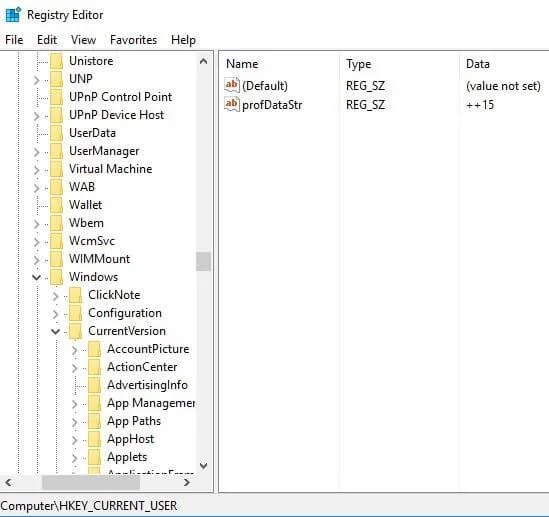Click the CurrentVersion folder icon
Image resolution: width=549 pixels, height=517 pixels.
click(75, 331)
